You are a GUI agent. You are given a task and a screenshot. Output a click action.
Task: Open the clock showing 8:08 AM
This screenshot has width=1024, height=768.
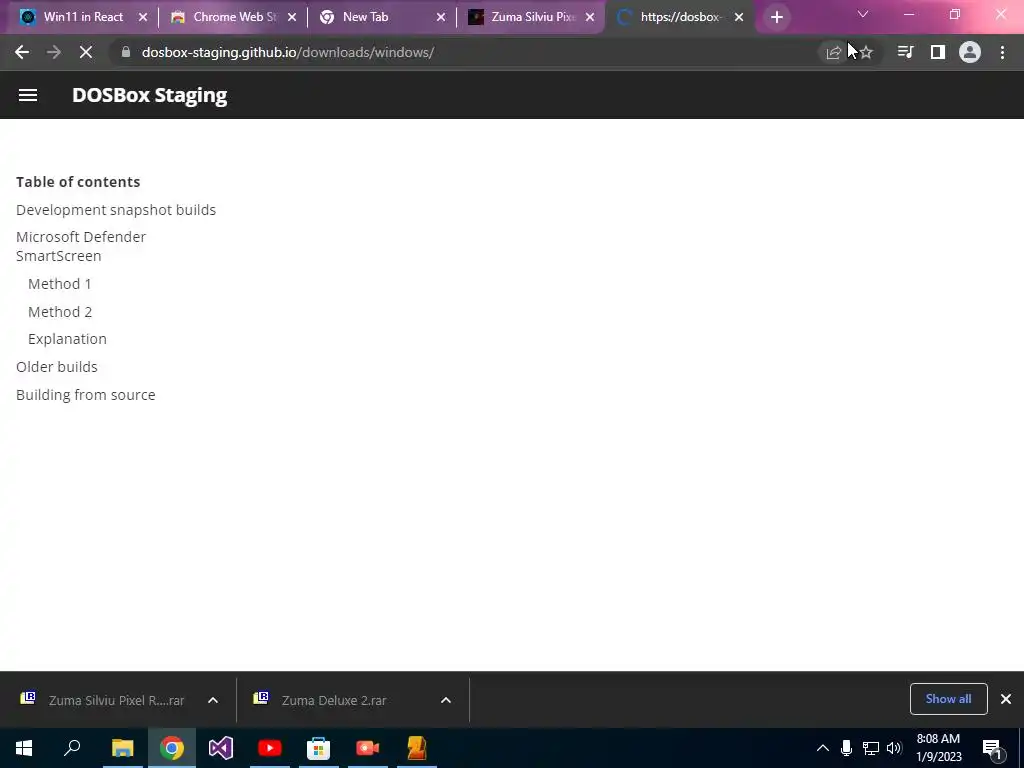938,748
